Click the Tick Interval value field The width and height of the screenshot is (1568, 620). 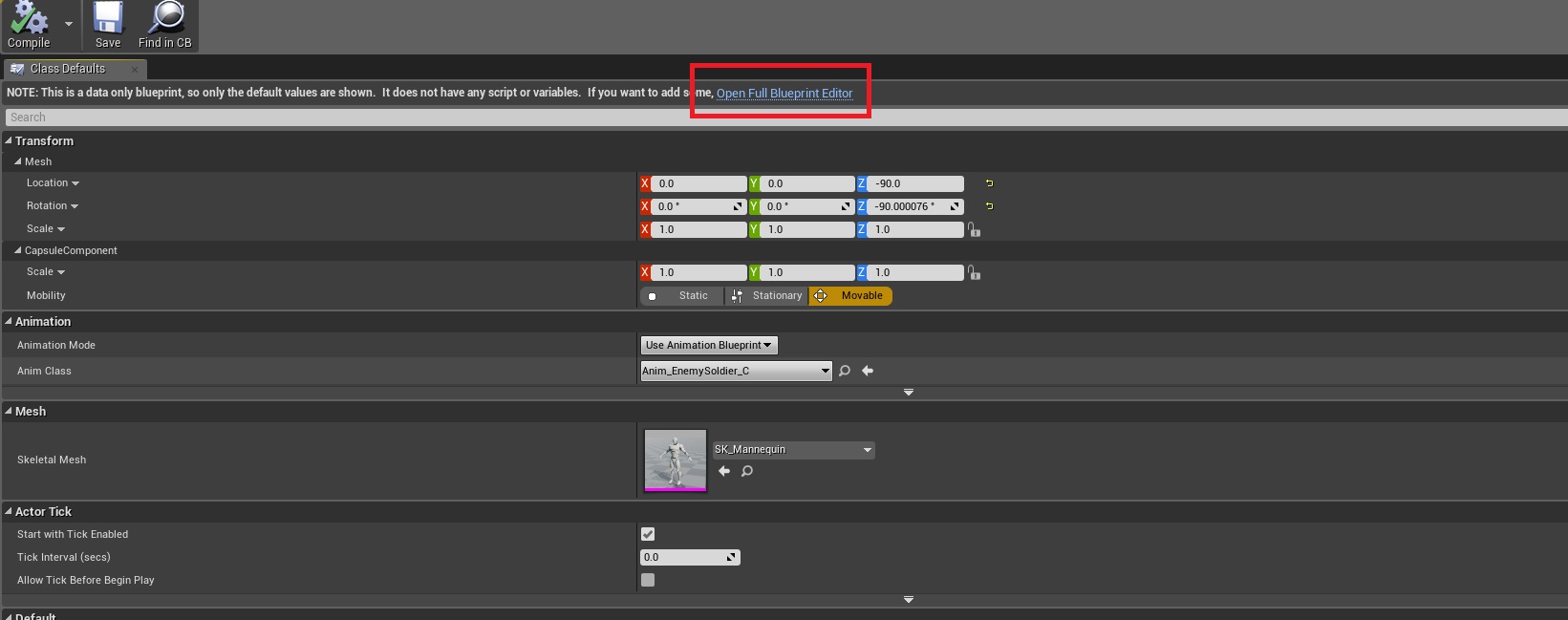tap(683, 557)
